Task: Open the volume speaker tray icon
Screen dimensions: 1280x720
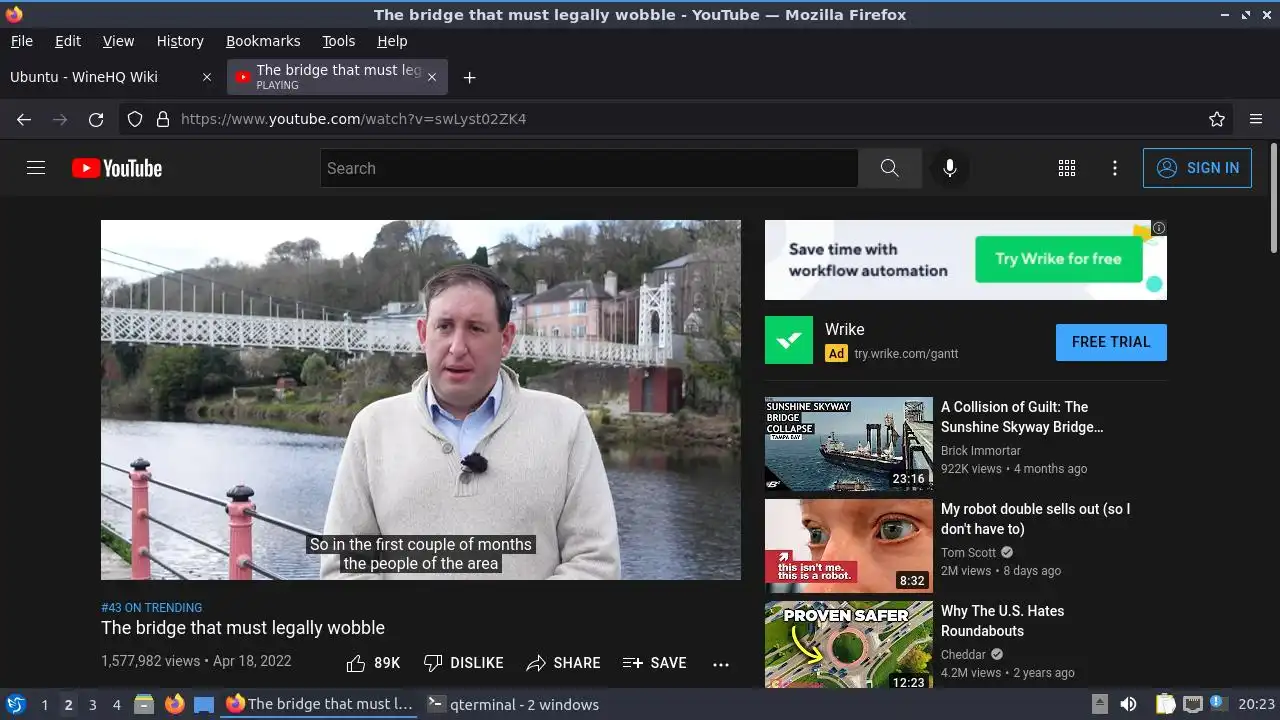Action: coord(1128,704)
